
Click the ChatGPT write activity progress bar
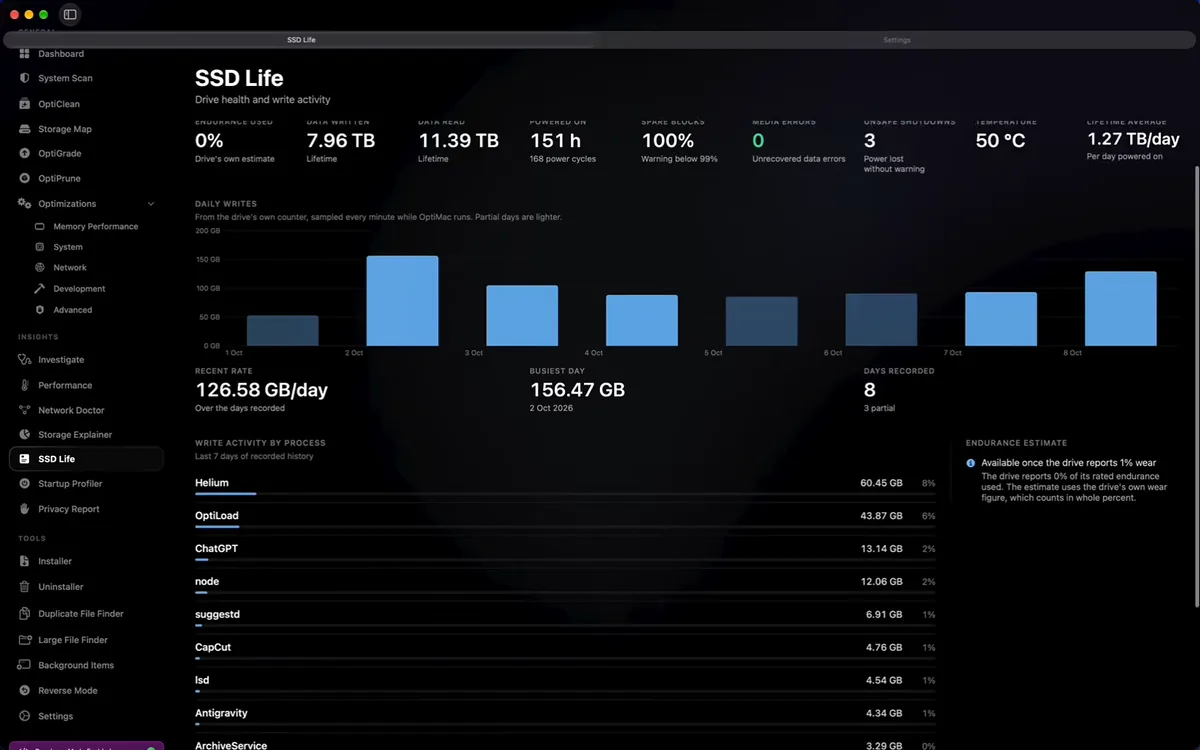[565, 559]
